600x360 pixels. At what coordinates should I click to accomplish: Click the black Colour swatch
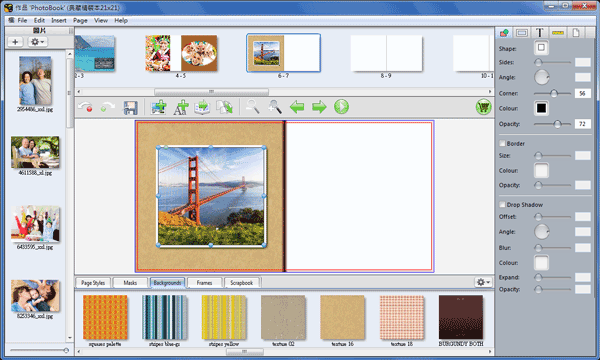pos(541,108)
